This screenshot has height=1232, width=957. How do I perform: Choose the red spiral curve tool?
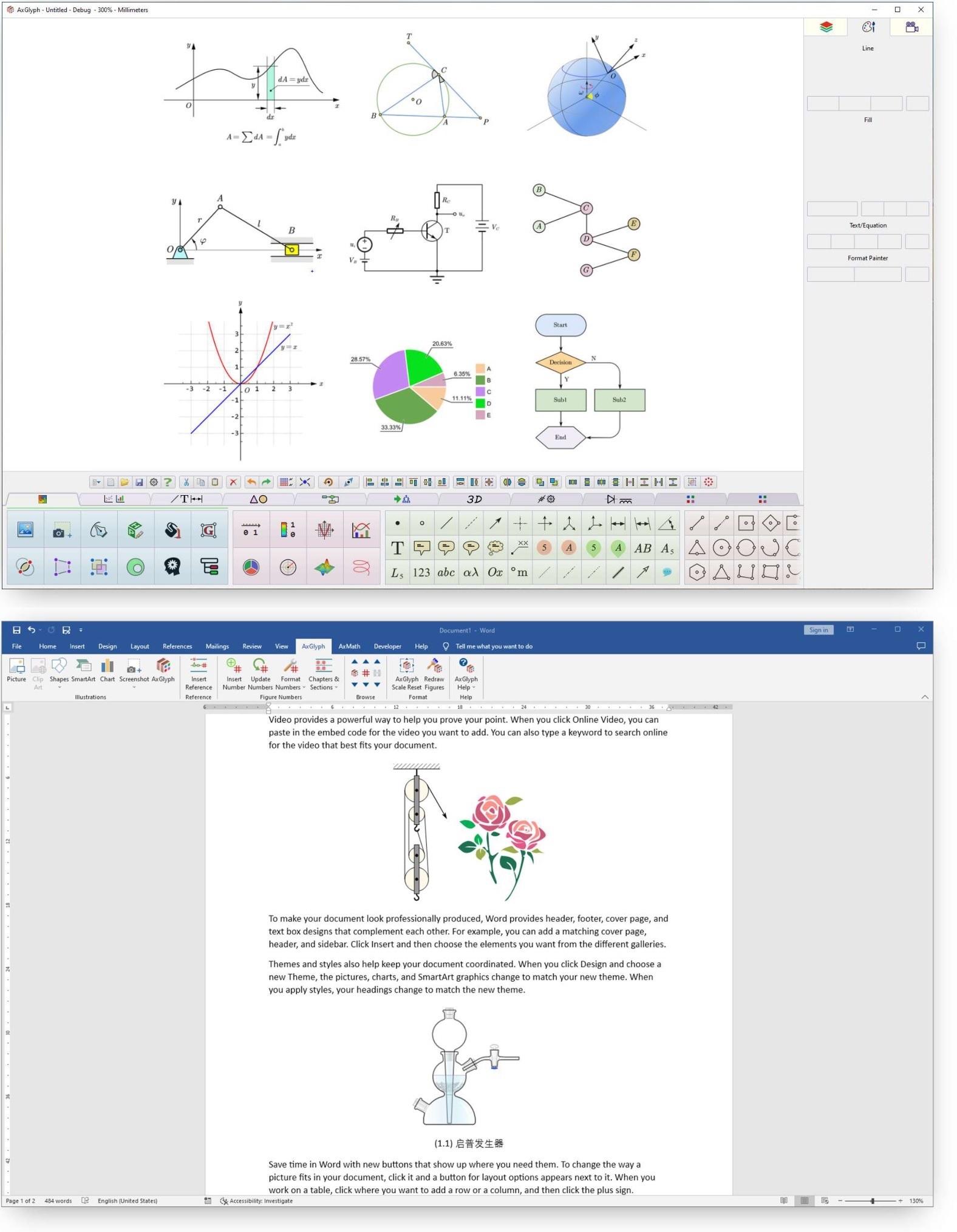361,567
